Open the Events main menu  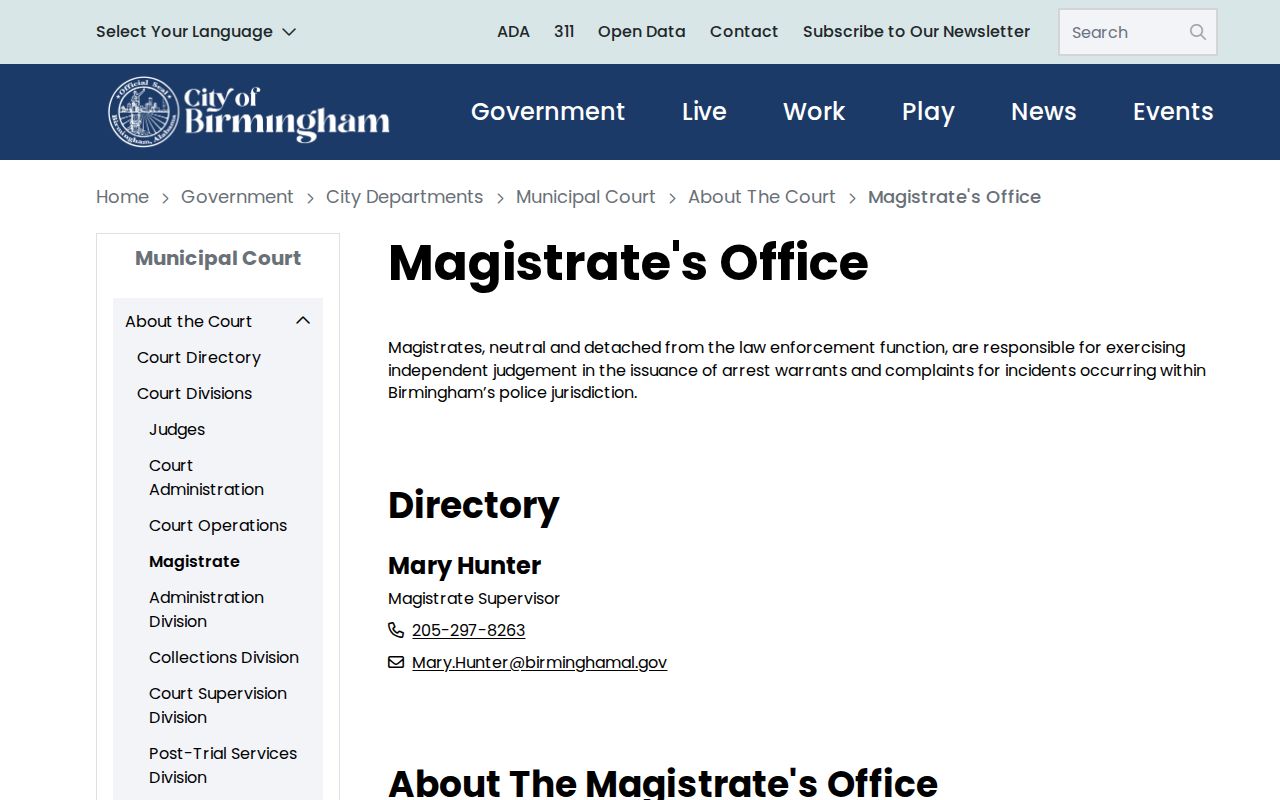coord(1173,111)
